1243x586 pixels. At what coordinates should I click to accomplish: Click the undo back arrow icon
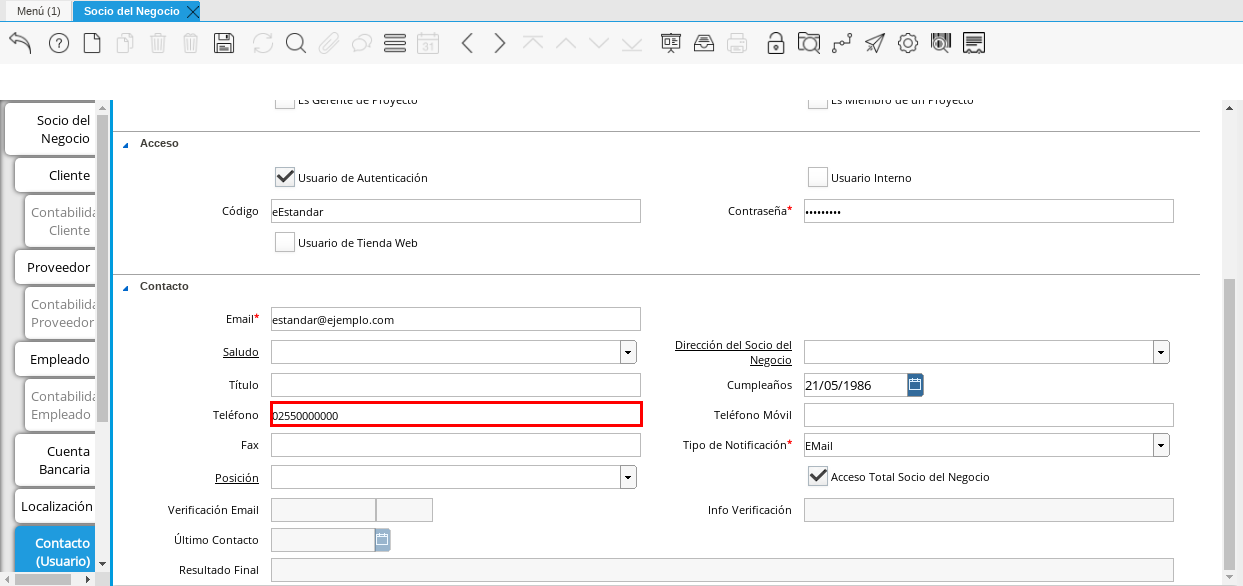point(20,43)
